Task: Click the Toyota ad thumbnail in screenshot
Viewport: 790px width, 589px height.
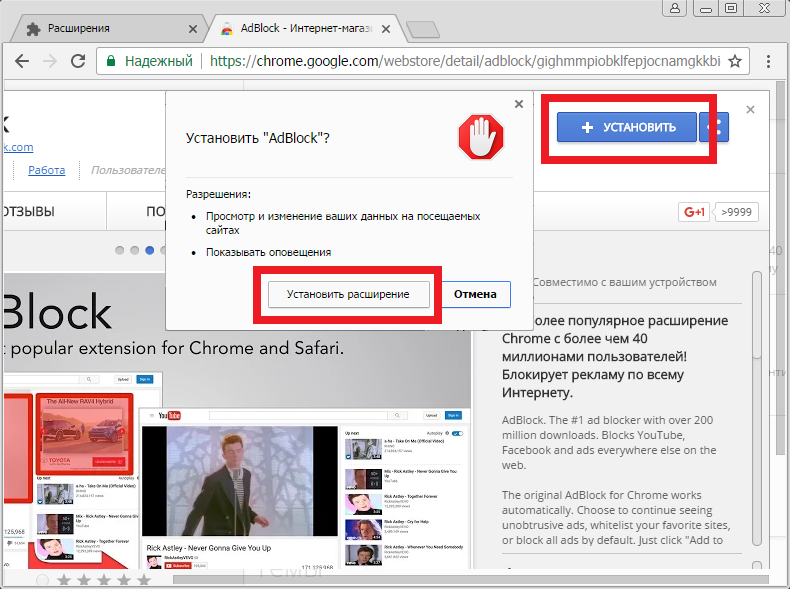Action: pos(85,433)
